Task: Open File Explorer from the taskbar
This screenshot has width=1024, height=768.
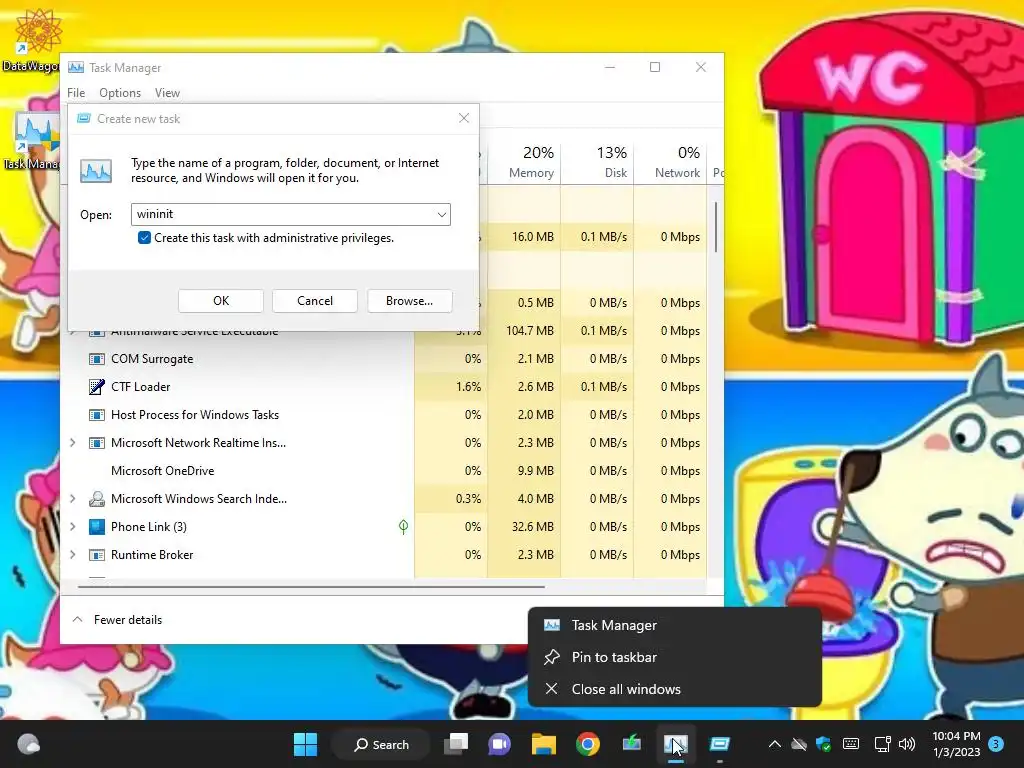Action: (543, 744)
